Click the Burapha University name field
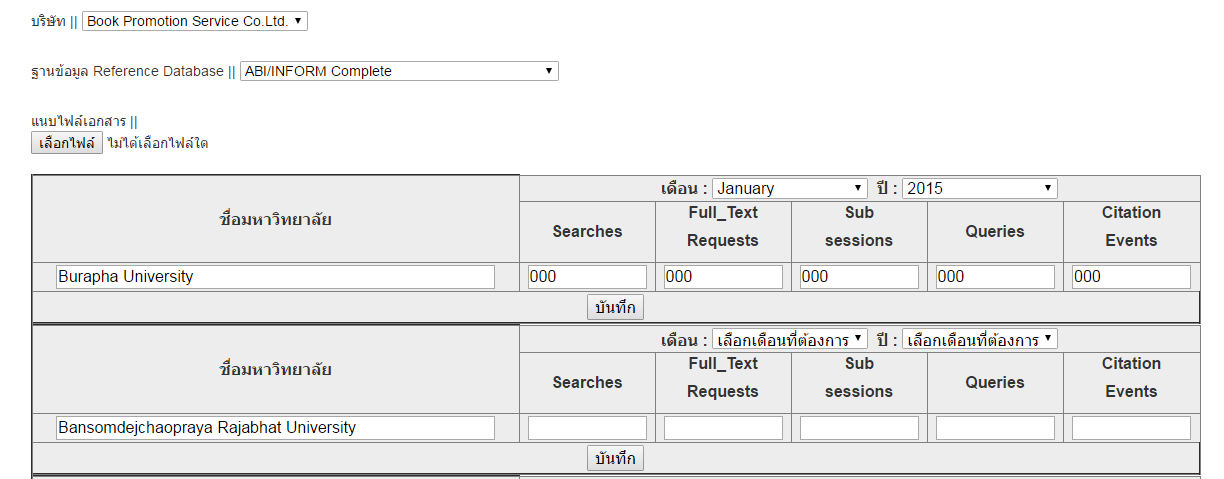Image resolution: width=1224 pixels, height=479 pixels. tap(275, 277)
